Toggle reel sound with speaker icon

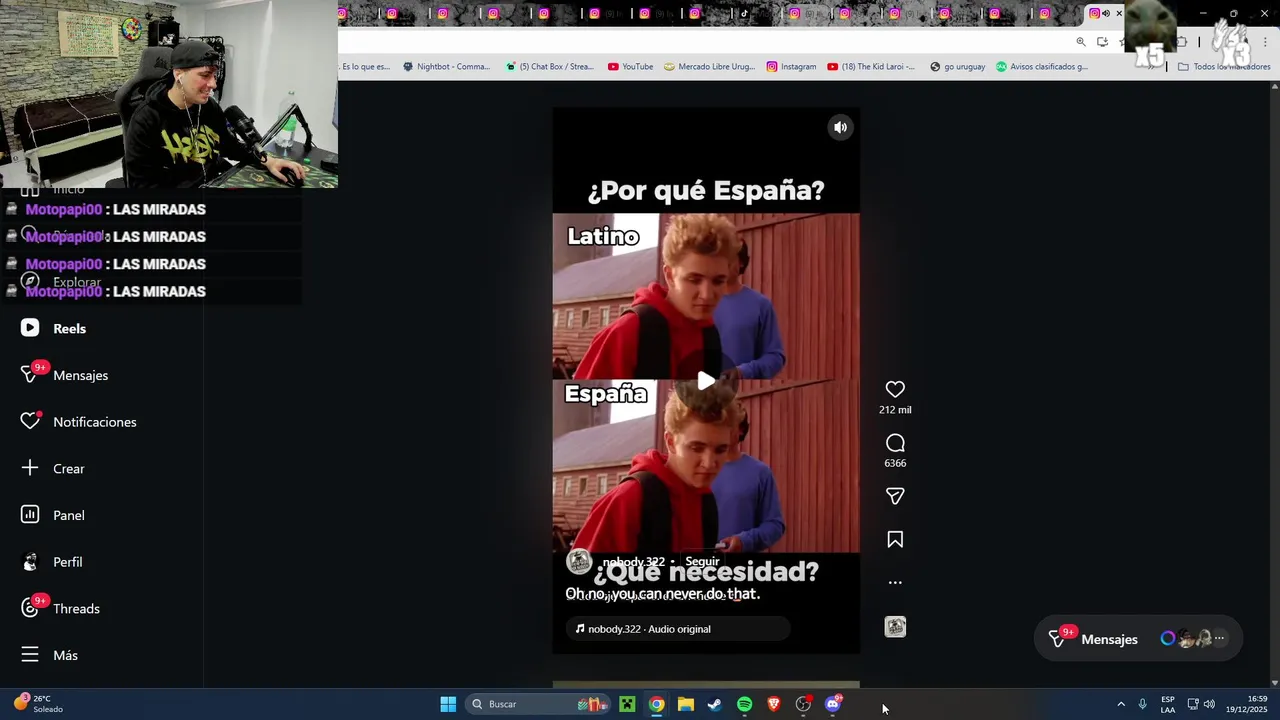841,127
